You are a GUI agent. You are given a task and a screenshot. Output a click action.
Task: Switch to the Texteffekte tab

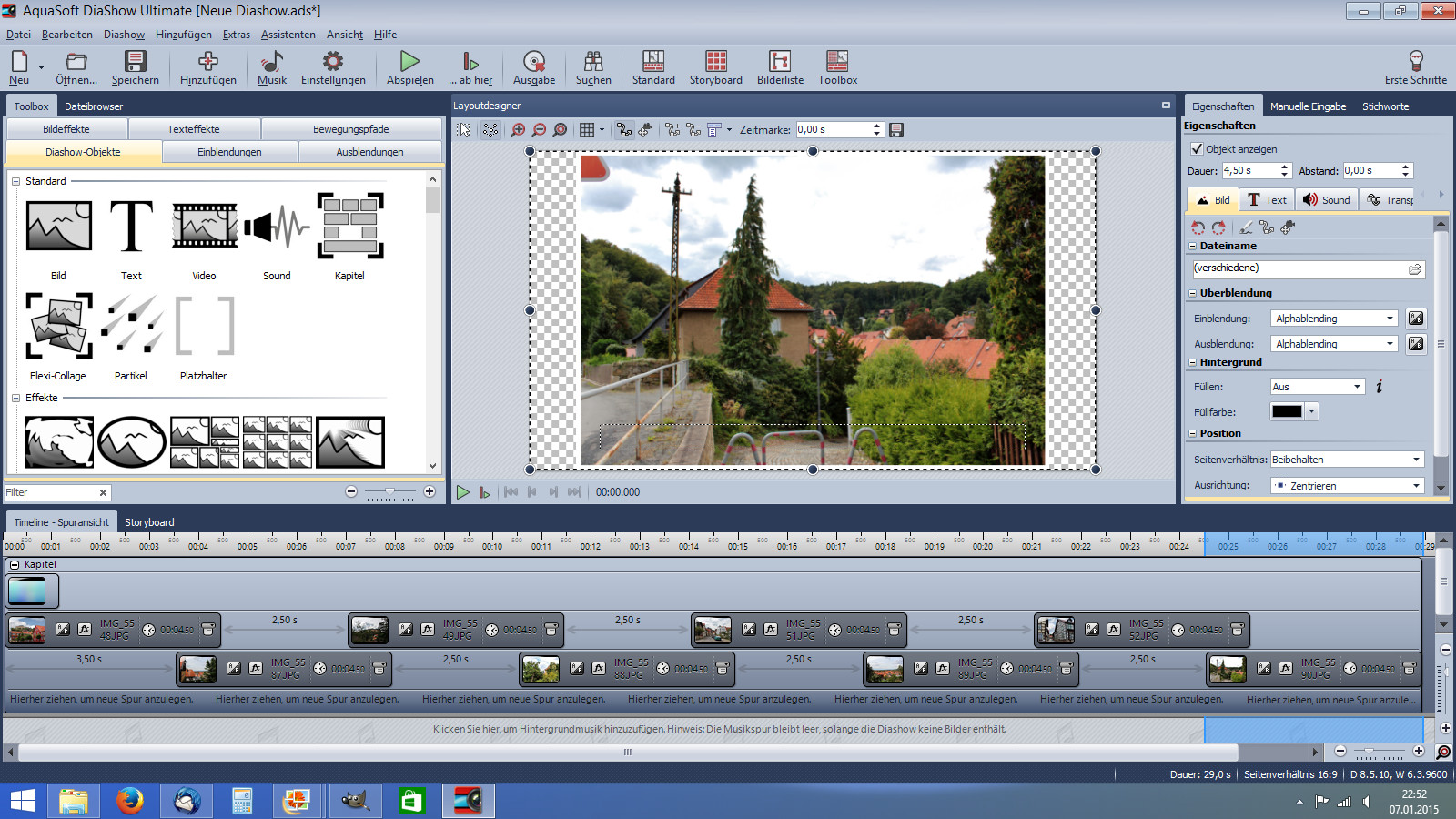pos(194,129)
